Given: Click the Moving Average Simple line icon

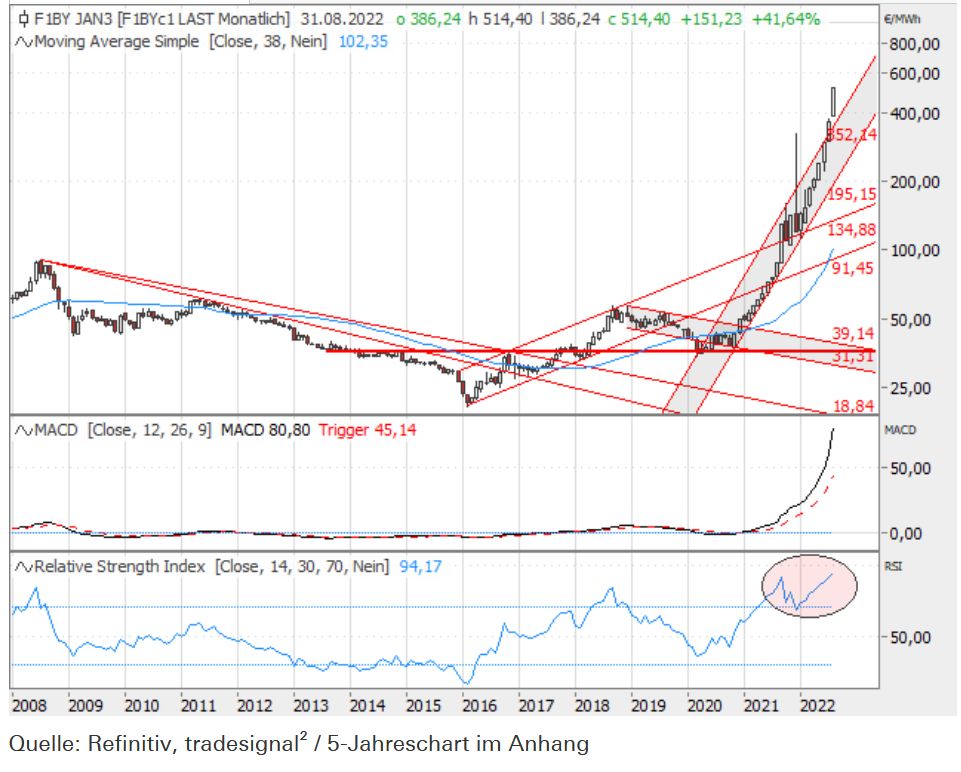Looking at the screenshot, I should click(24, 42).
